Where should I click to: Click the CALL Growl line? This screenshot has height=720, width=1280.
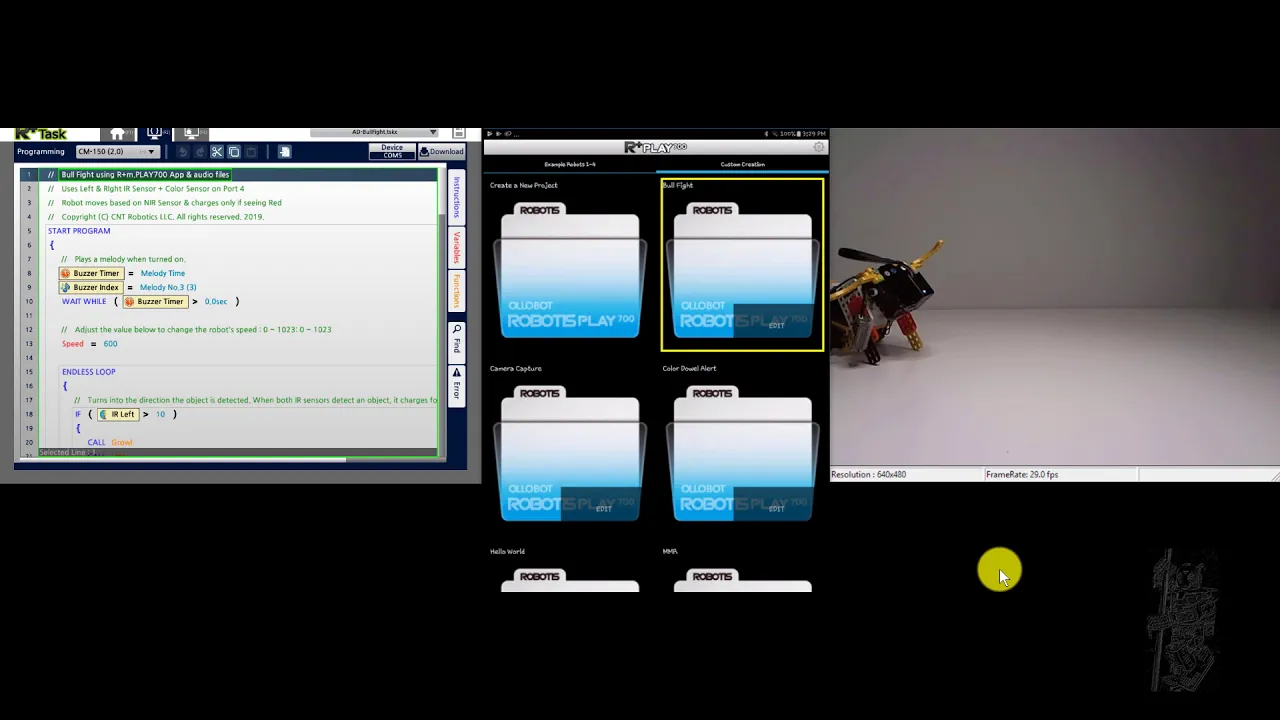(110, 442)
